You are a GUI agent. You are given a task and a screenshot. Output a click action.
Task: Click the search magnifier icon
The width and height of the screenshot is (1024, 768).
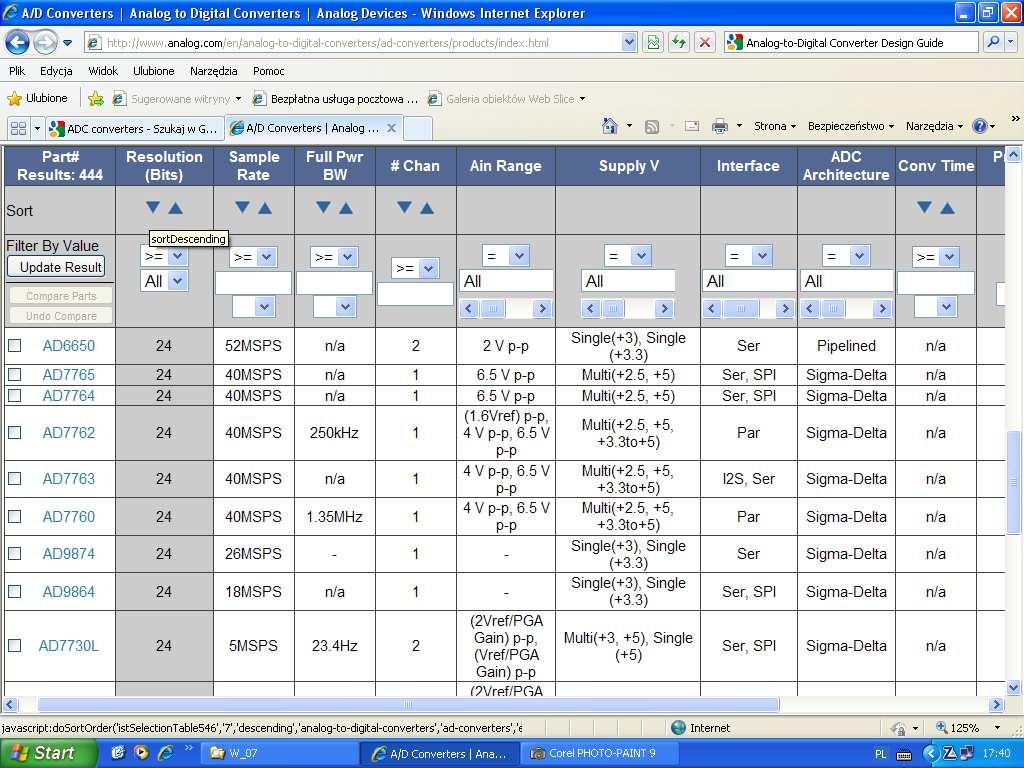993,42
